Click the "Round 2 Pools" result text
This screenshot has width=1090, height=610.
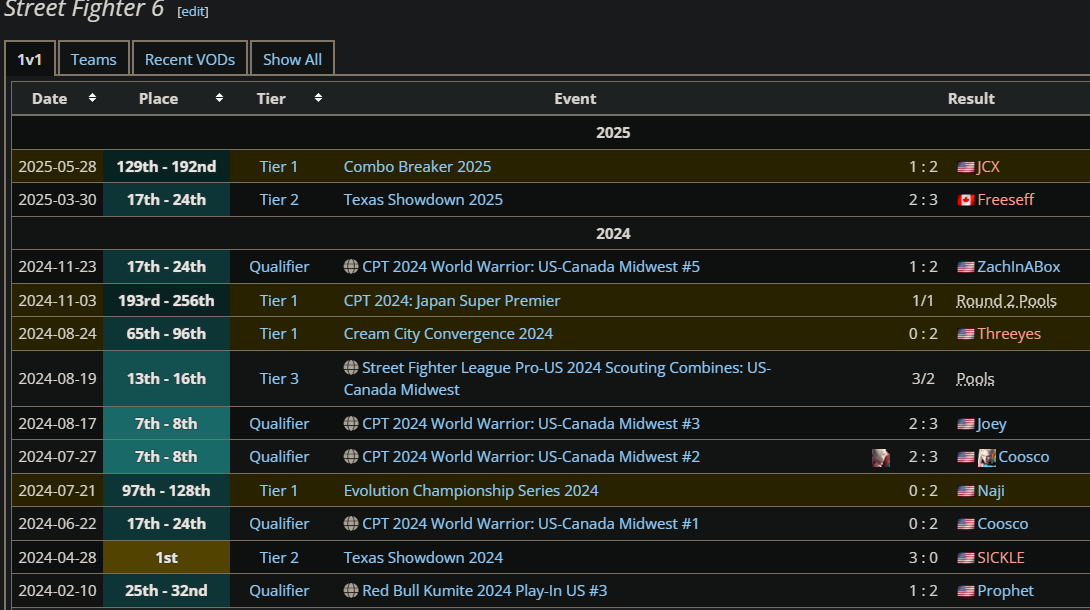click(1007, 301)
